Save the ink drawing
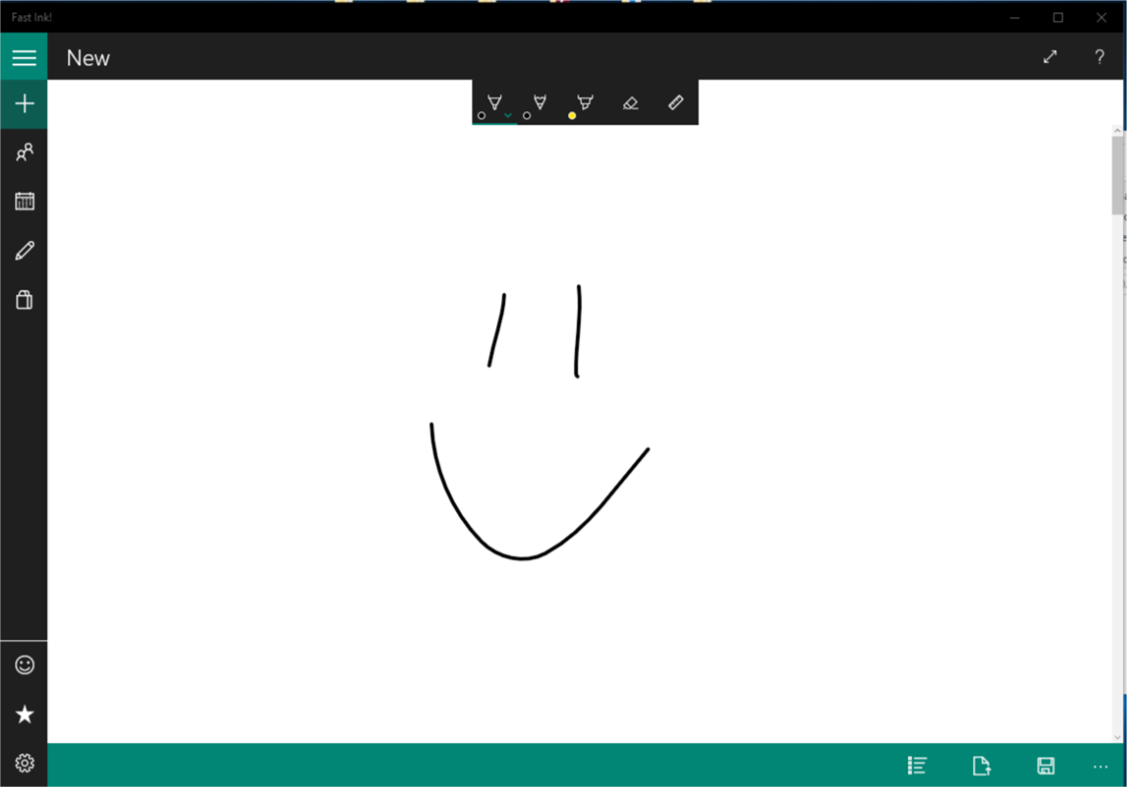 1046,765
